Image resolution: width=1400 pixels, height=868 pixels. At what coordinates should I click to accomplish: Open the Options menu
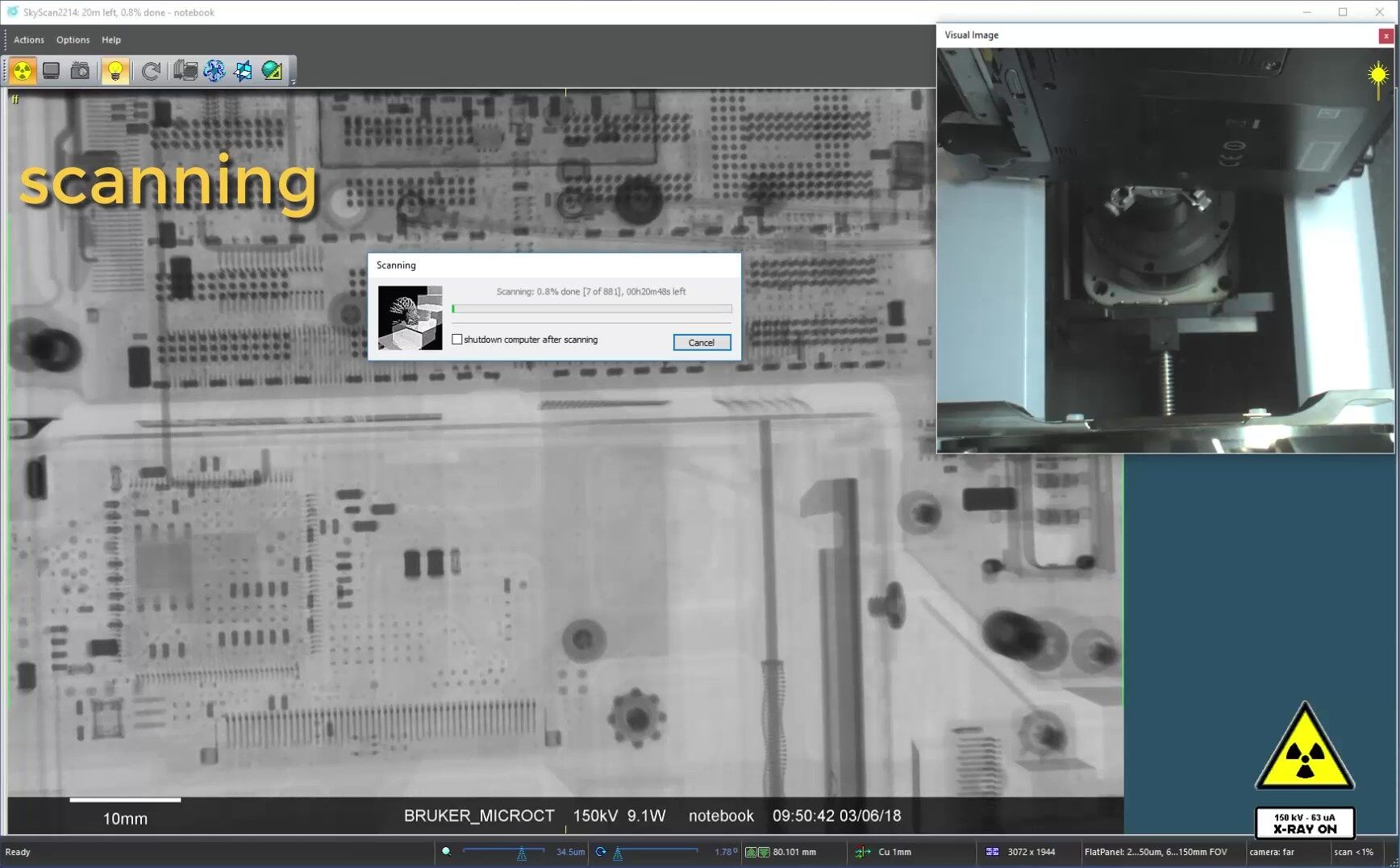tap(73, 40)
